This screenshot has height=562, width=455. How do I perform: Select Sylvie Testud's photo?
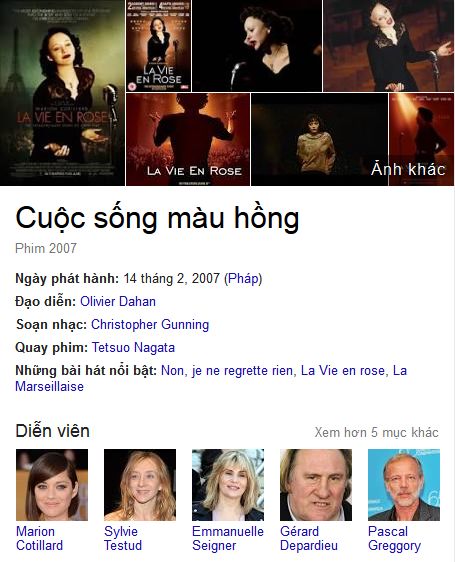coord(140,485)
